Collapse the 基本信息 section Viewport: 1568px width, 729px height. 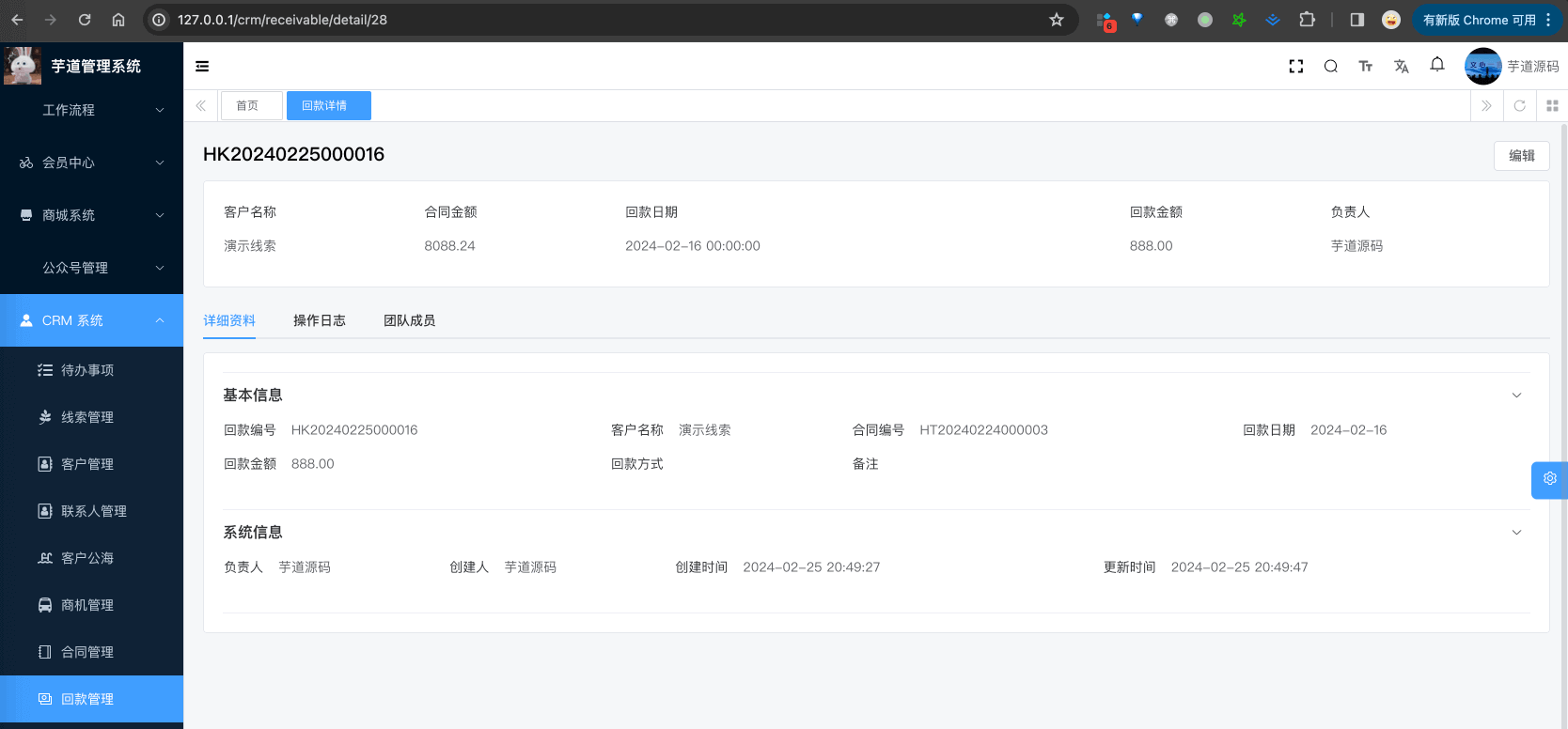tap(1516, 396)
